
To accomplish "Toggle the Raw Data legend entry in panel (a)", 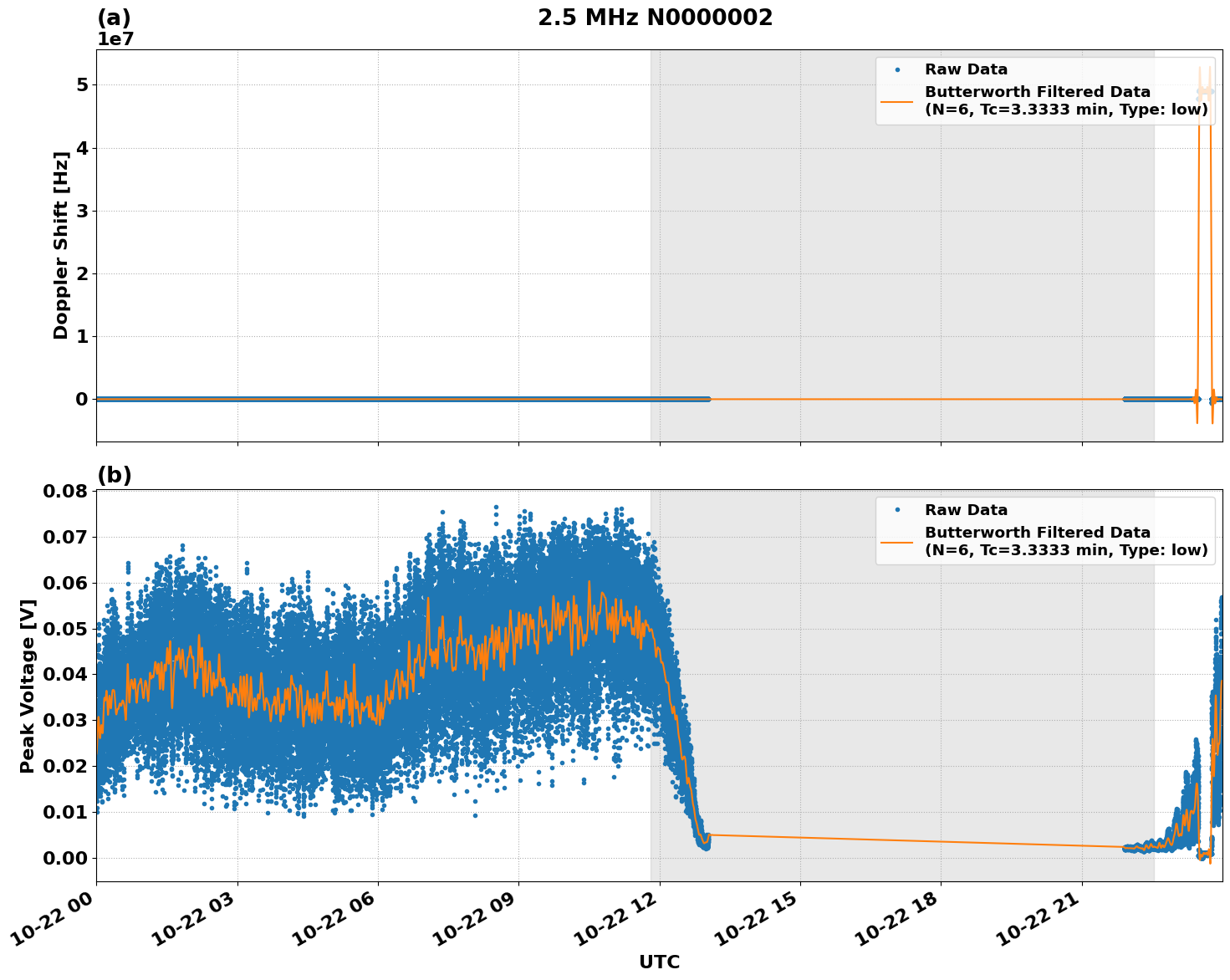I will 966,71.
